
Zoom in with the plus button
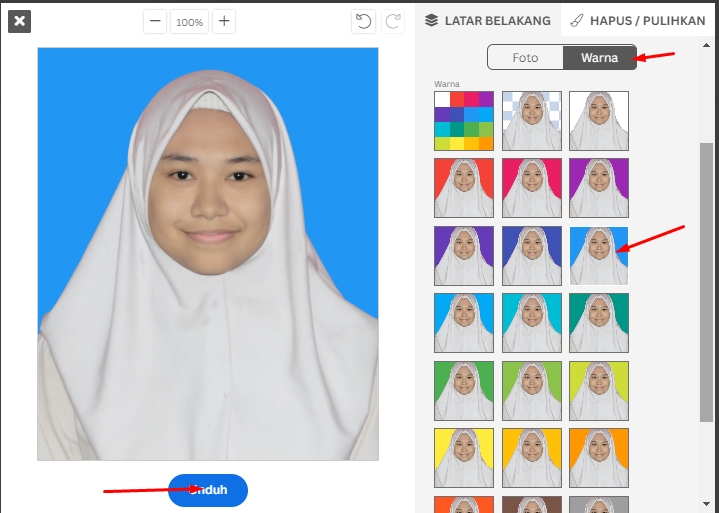224,22
